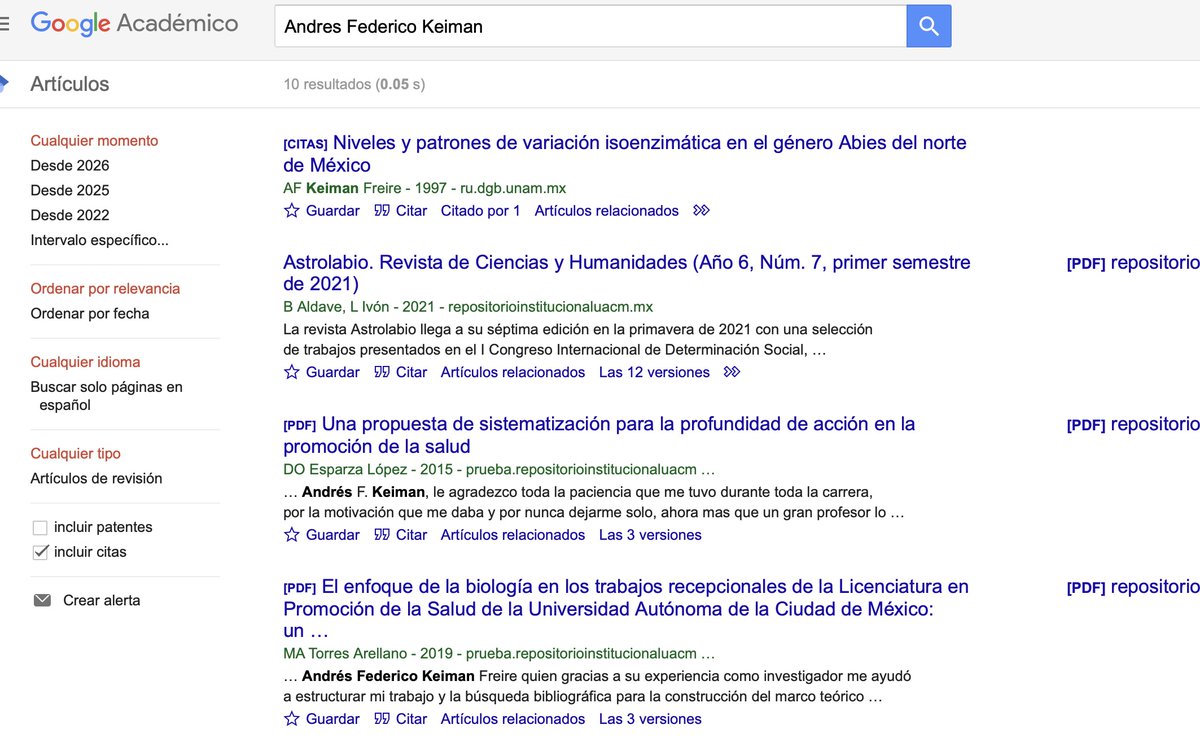
Task: Click Las 3 versiones under El enfoque result
Action: (650, 719)
